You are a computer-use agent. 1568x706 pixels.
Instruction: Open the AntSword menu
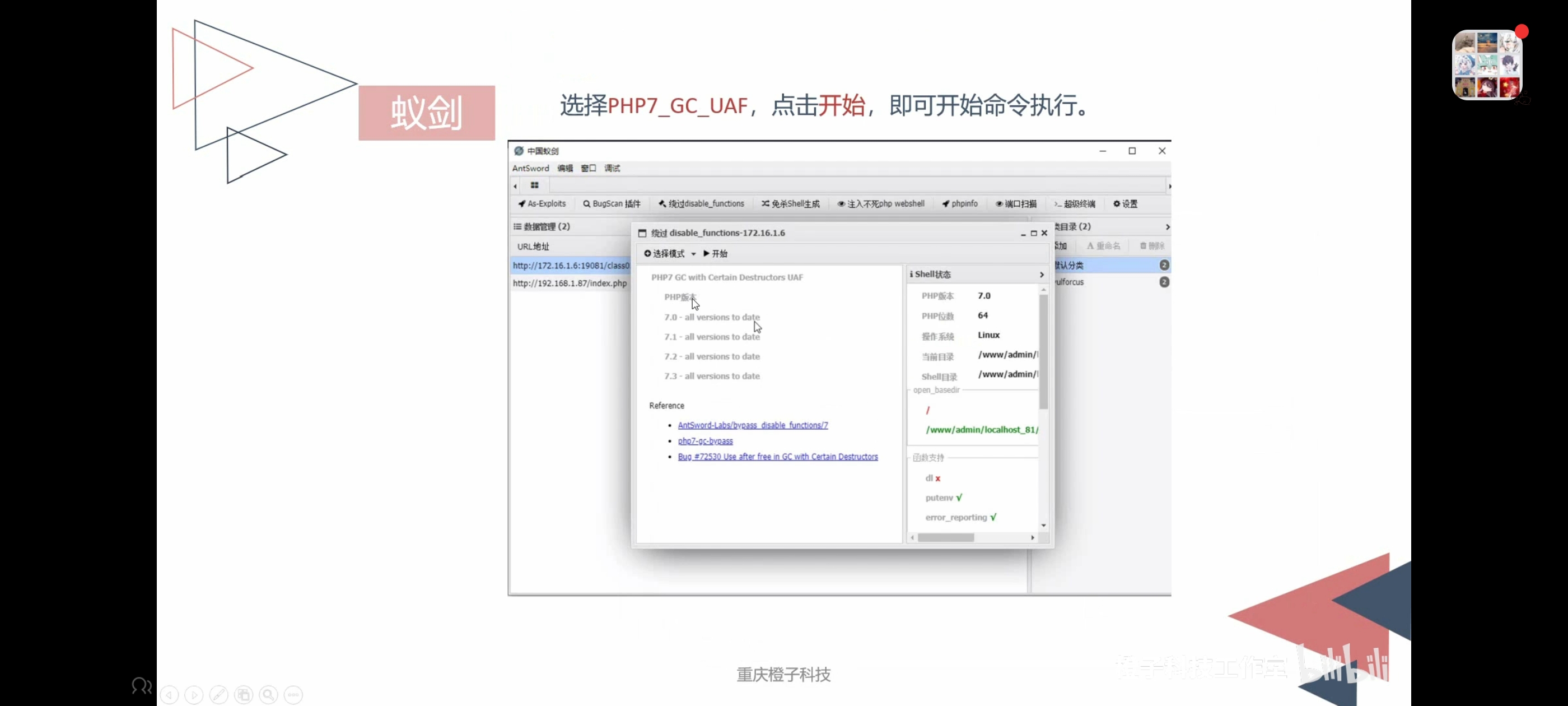pos(530,168)
